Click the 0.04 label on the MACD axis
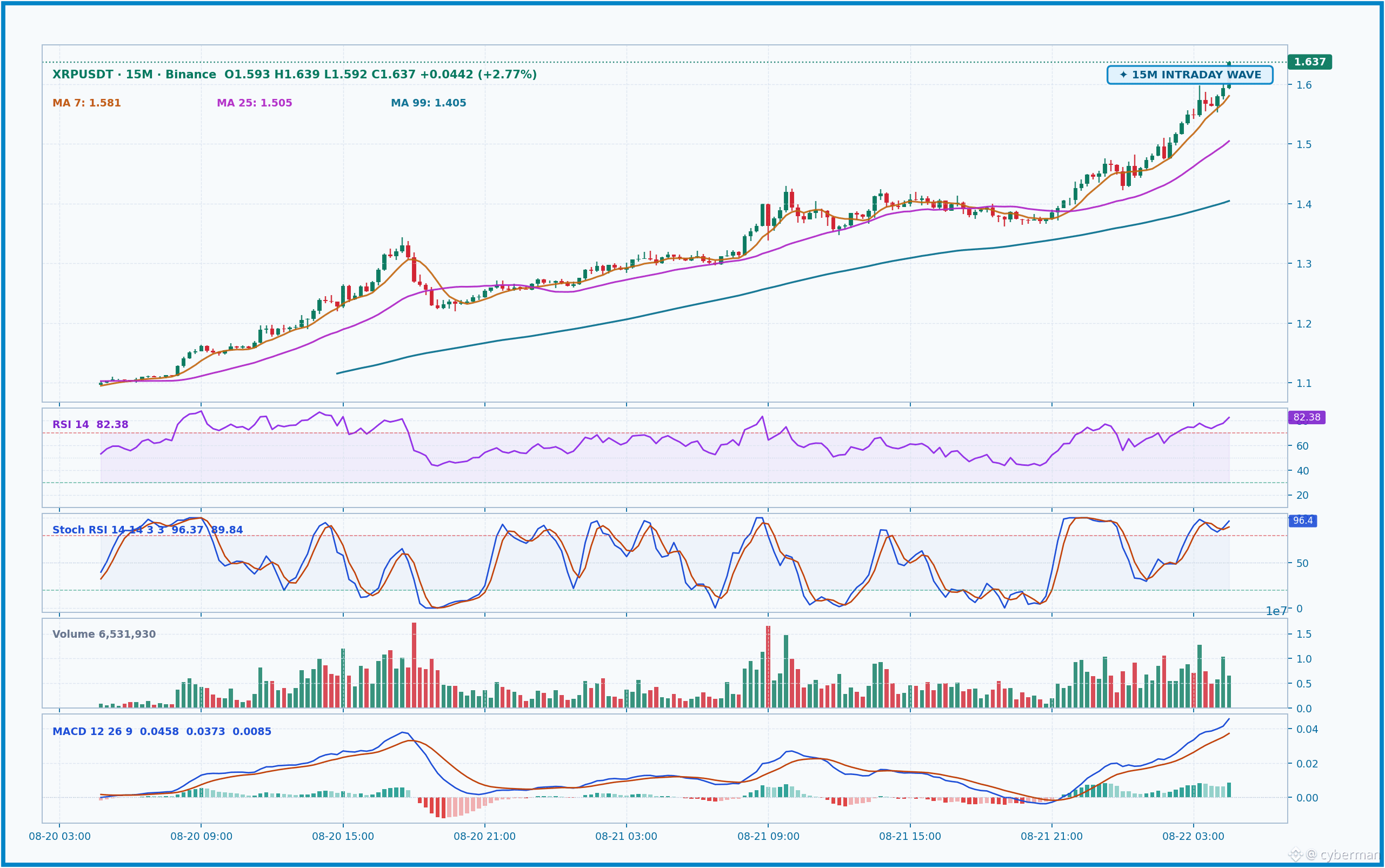Viewport: 1385px width, 868px height. (x=1307, y=730)
